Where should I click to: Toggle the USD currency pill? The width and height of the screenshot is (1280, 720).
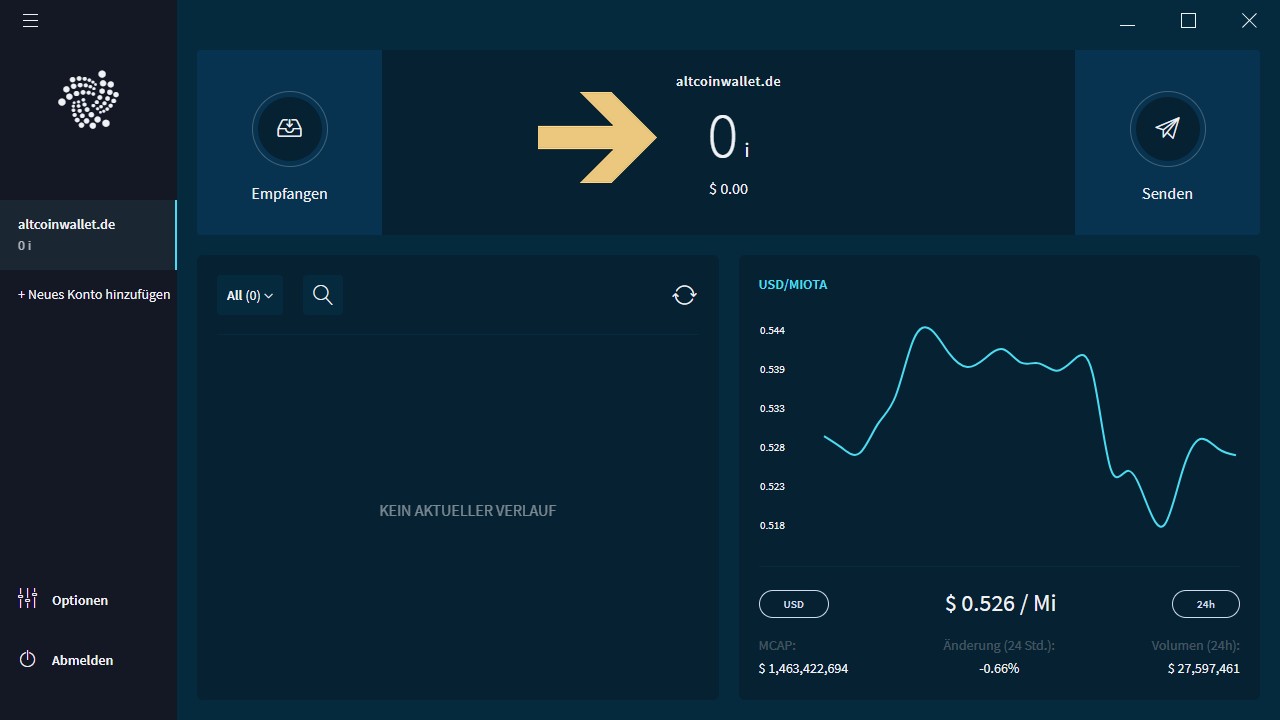tap(794, 604)
